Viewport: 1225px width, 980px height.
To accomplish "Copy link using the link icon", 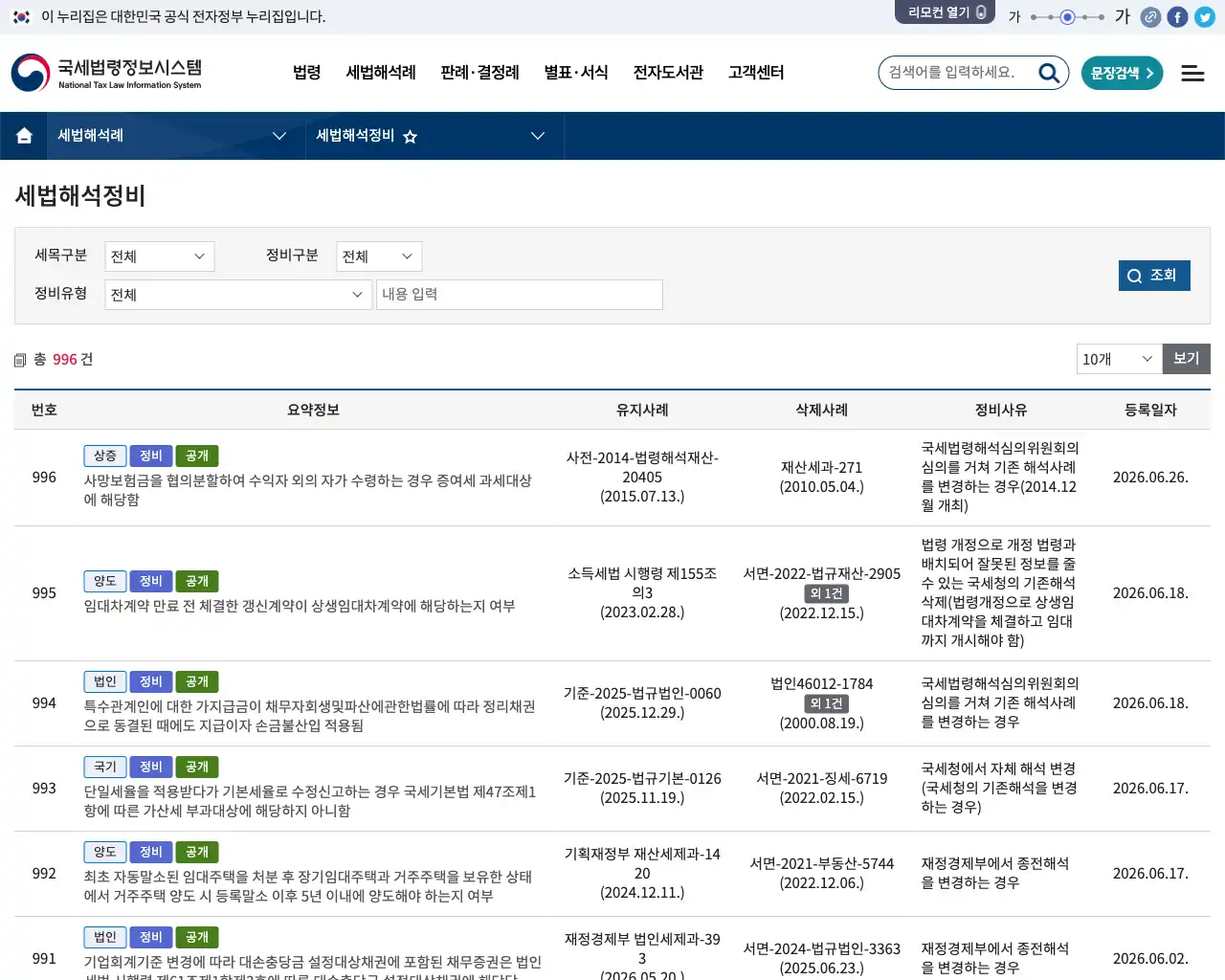I will click(1151, 16).
